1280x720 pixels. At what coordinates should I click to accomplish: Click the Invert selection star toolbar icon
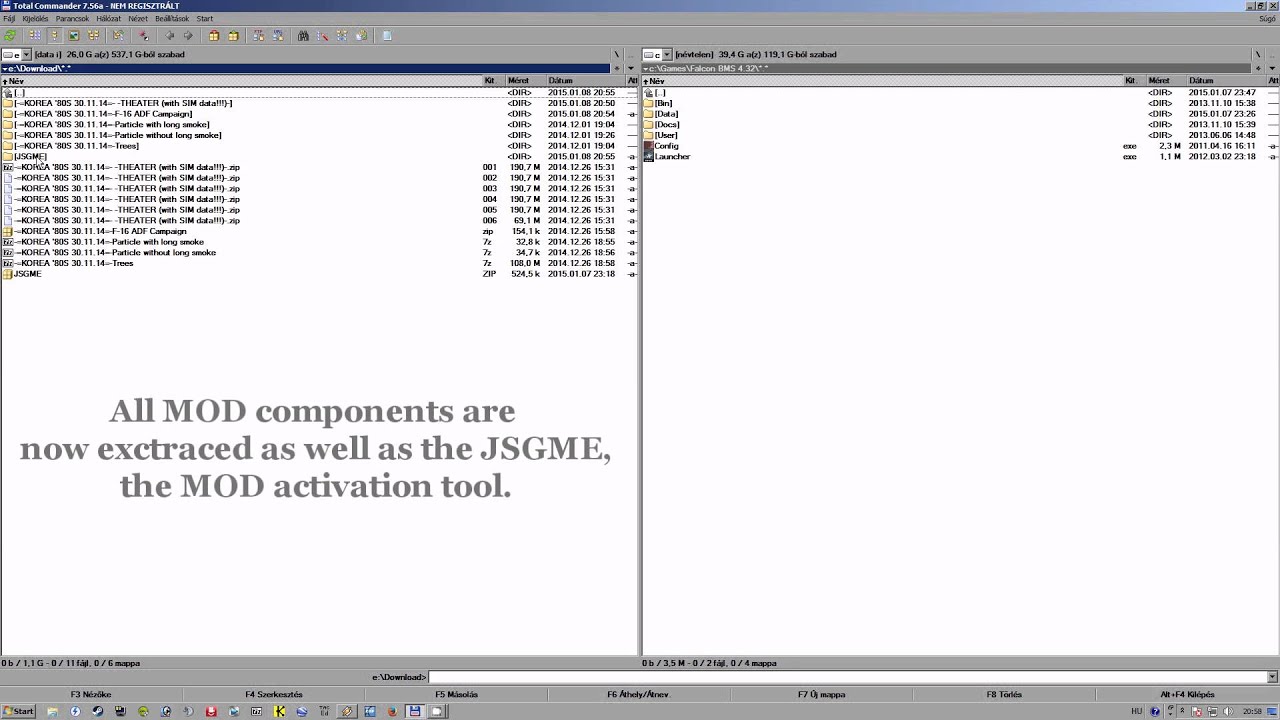[x=143, y=35]
